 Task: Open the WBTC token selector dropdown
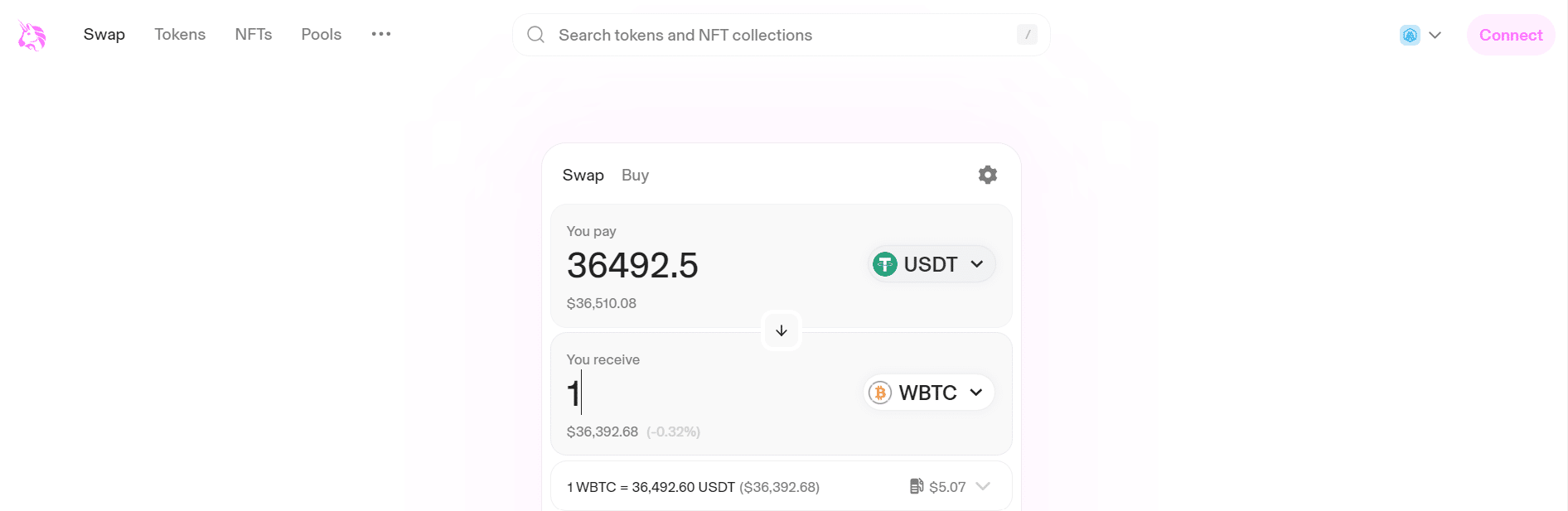coord(929,393)
